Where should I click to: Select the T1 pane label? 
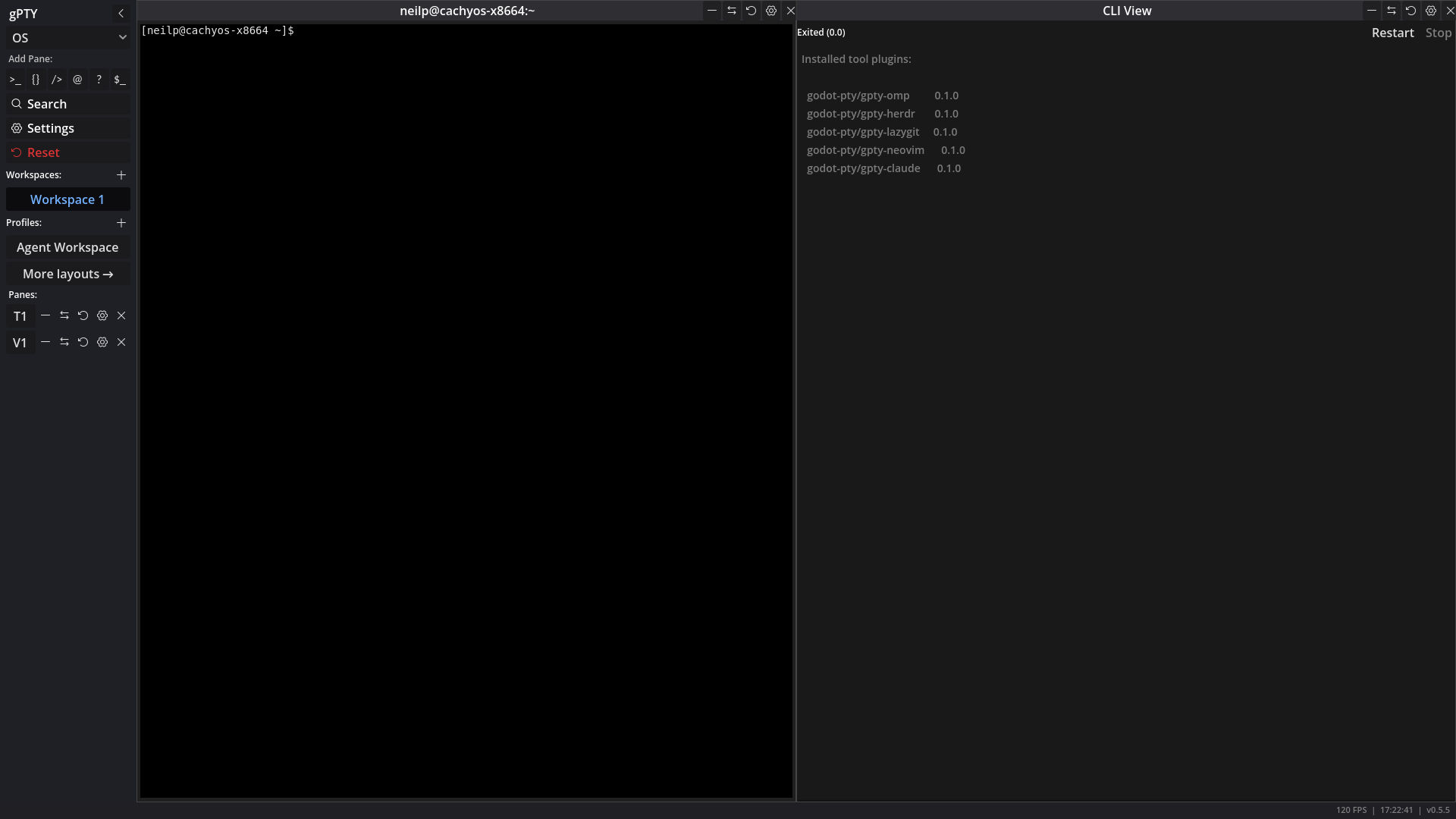[20, 316]
